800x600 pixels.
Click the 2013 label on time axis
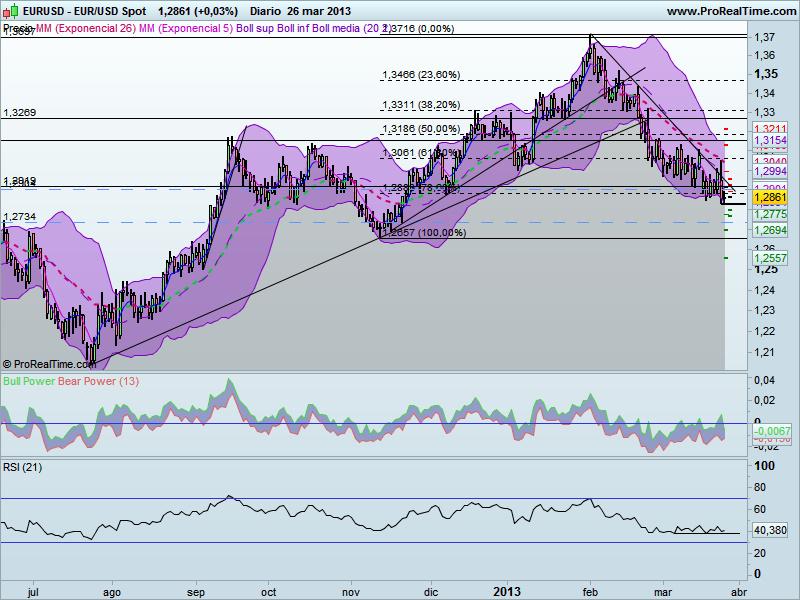point(507,591)
